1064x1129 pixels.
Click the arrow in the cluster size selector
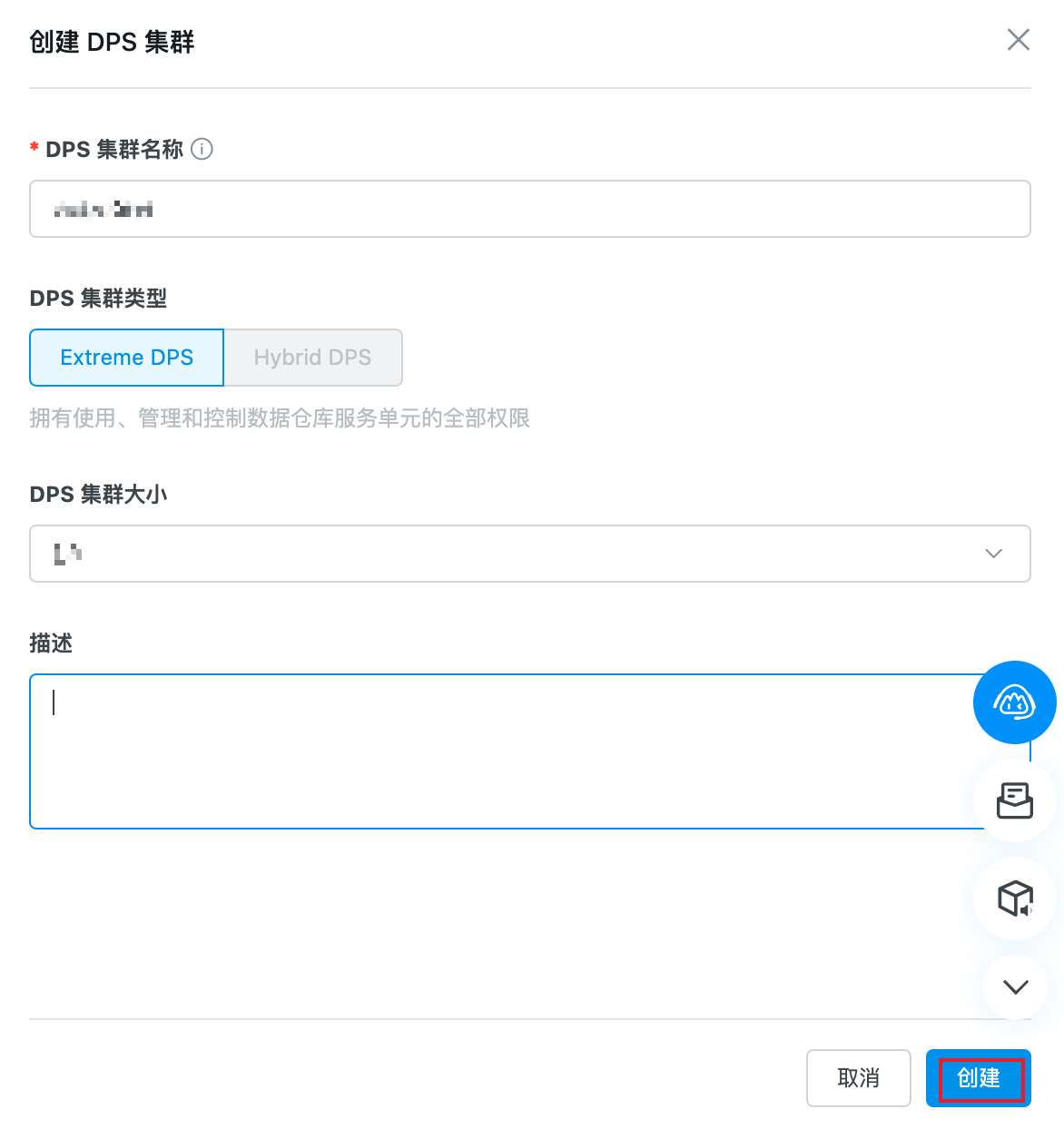[993, 554]
